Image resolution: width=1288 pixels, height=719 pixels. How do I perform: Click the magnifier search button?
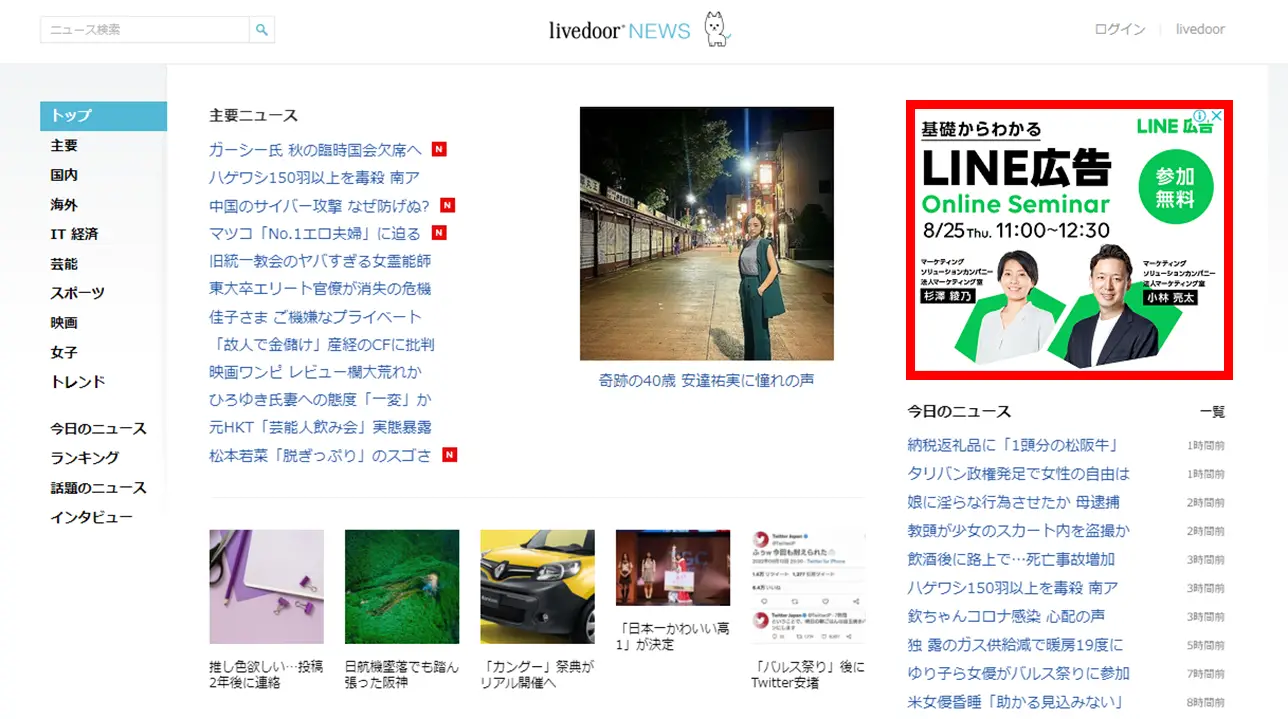click(x=262, y=30)
